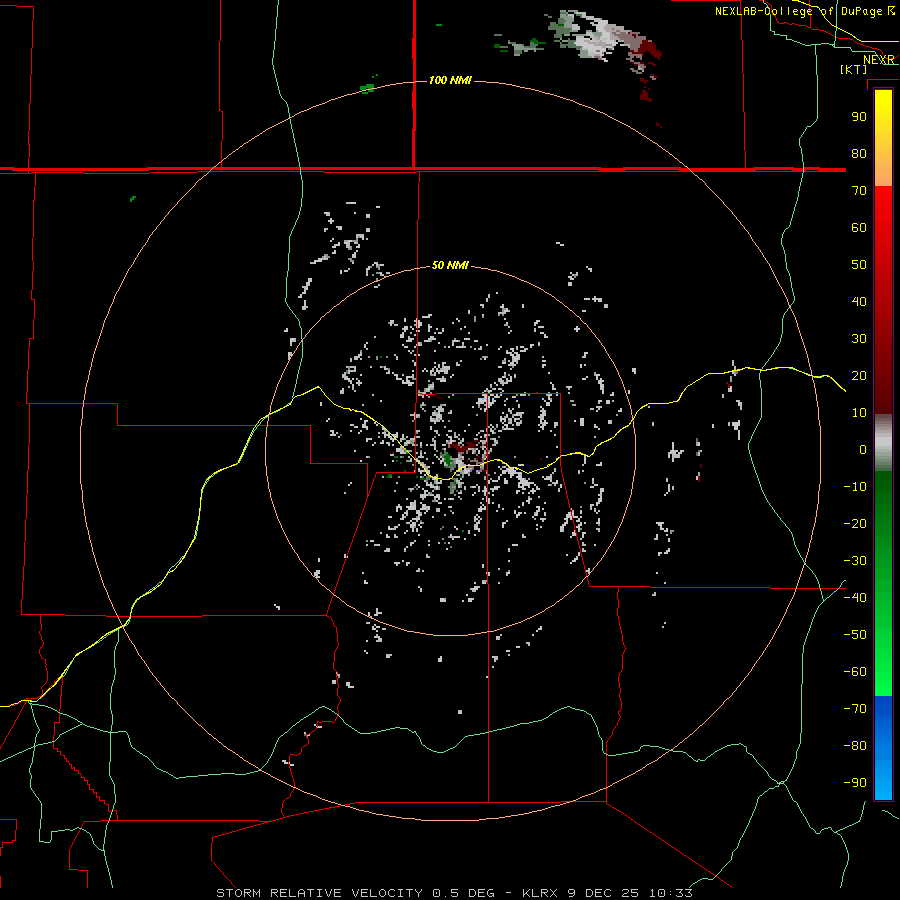The width and height of the screenshot is (900, 900).
Task: Click the gray zero-velocity segment of the color bar
Action: (883, 443)
